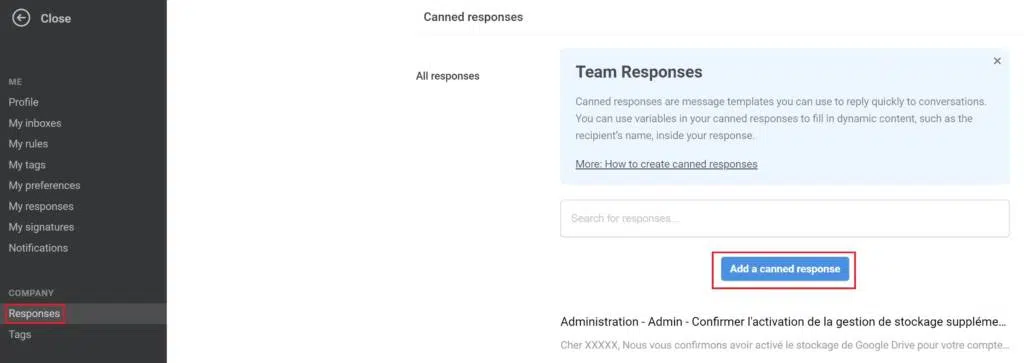Click the Cher XXXXX response preview text
Viewport: 1024px width, 363px height.
click(784, 344)
